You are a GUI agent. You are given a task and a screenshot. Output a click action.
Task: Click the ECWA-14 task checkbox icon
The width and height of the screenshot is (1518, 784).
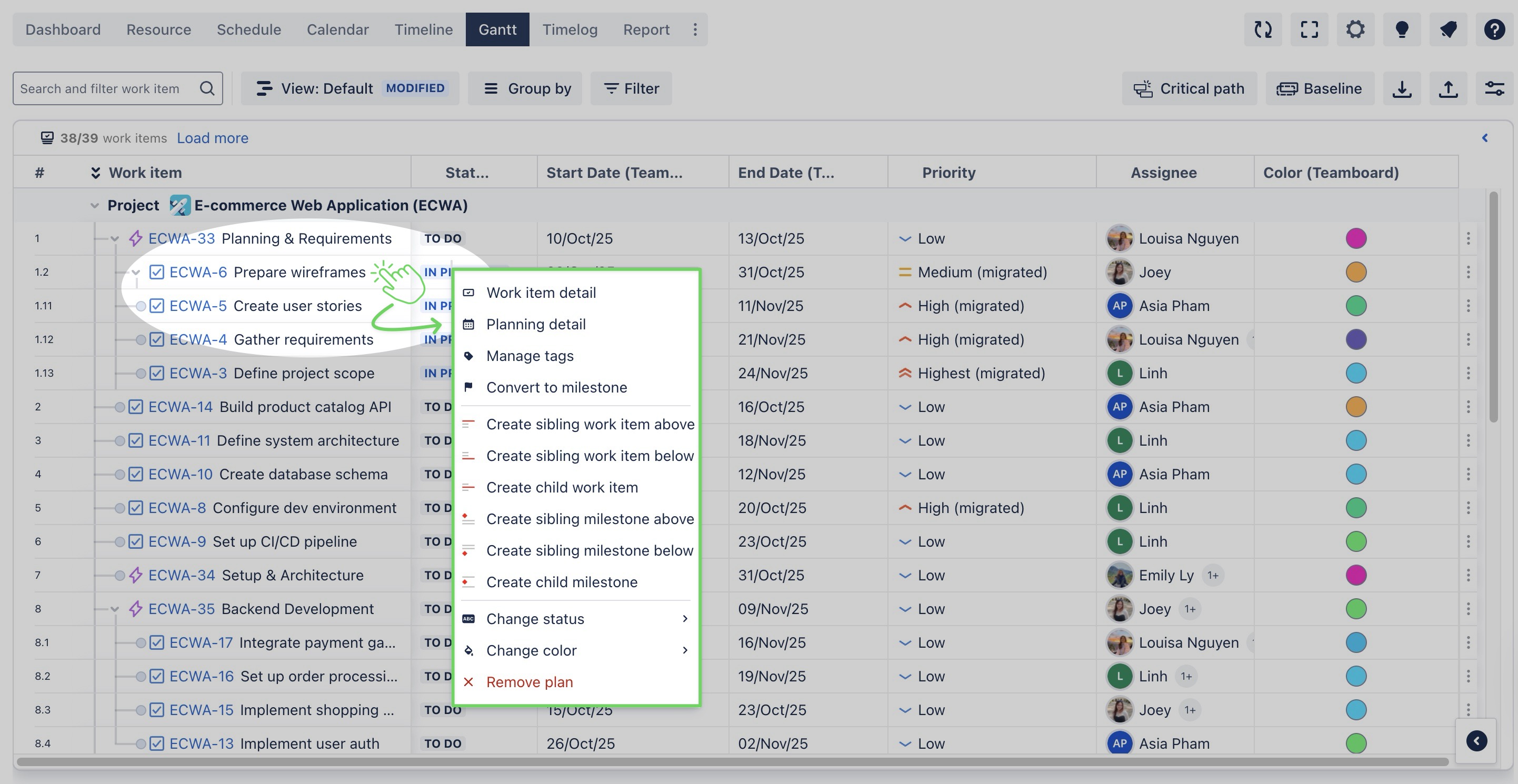tap(136, 406)
